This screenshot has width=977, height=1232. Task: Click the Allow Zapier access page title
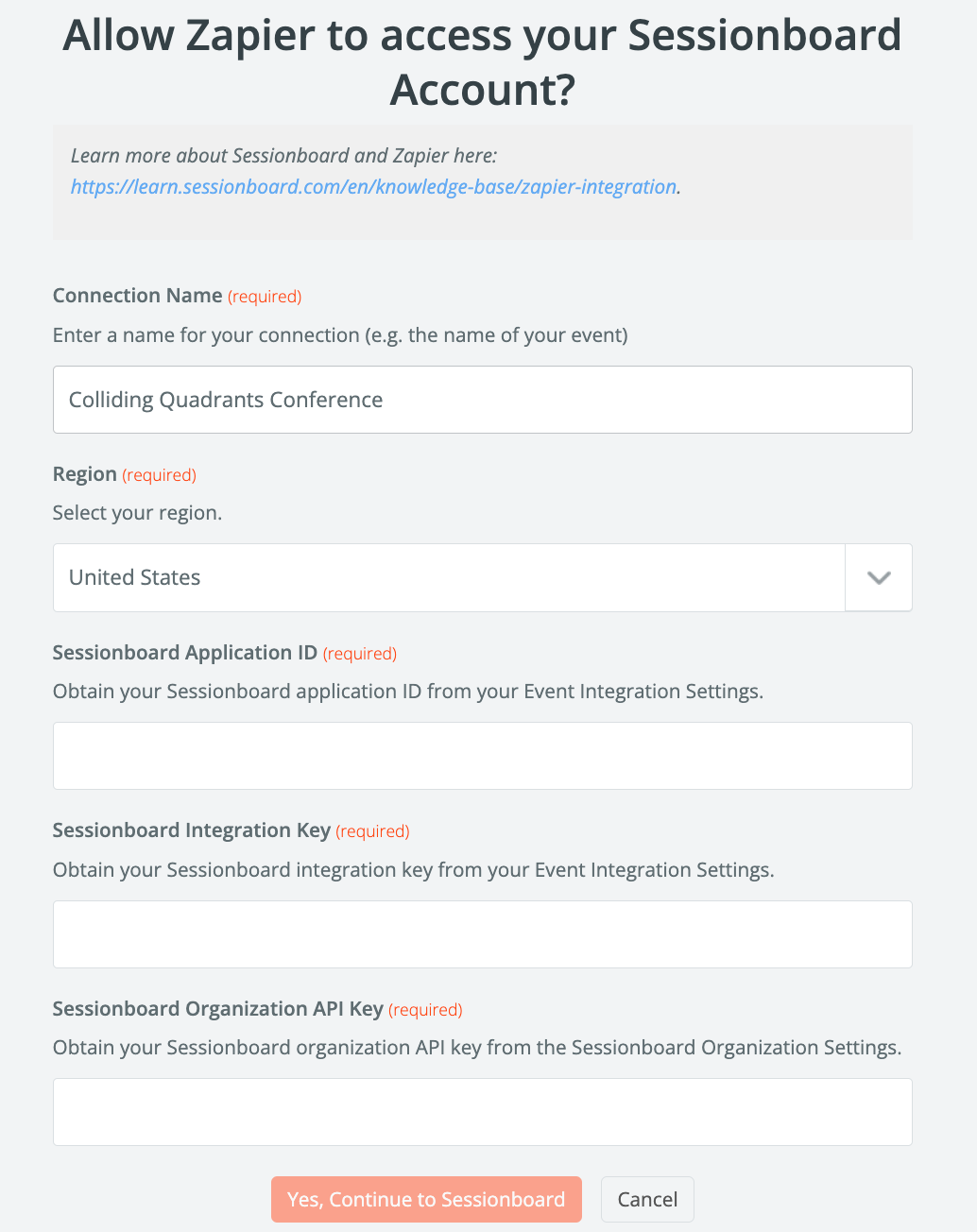(x=482, y=62)
